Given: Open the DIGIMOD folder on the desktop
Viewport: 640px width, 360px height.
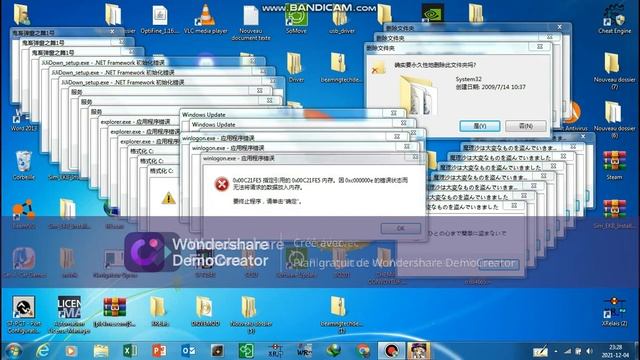Looking at the screenshot, I should tap(205, 311).
